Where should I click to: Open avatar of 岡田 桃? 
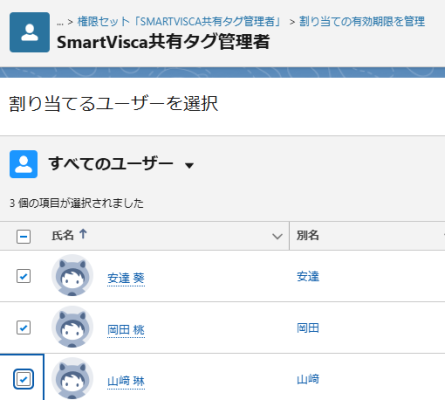72,327
